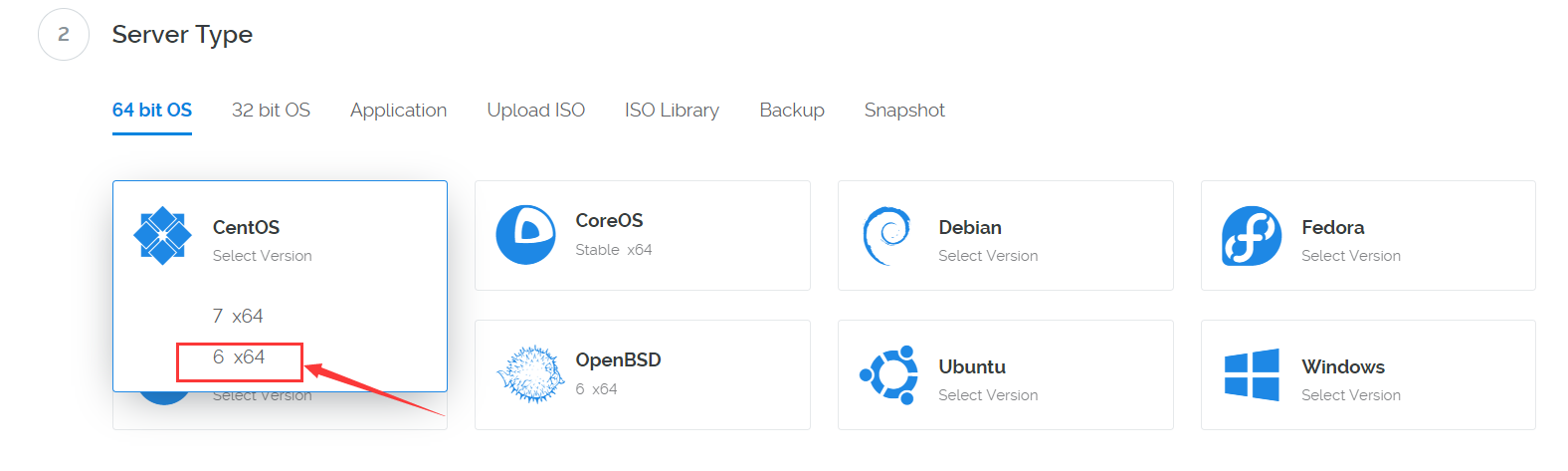This screenshot has width=1568, height=471.
Task: Click the Fedora logo icon
Action: 1252,236
